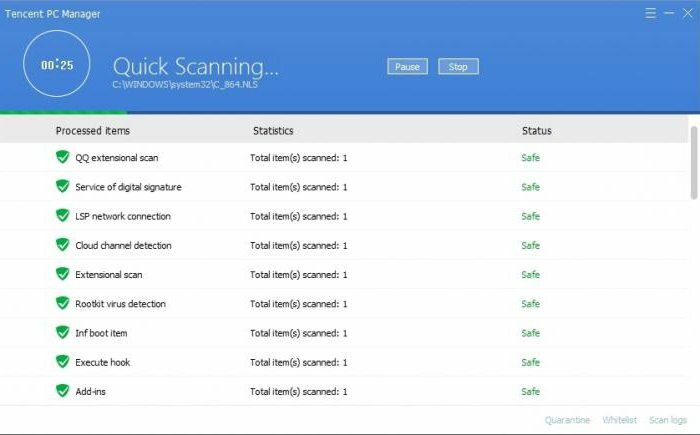Click the Status column header
The height and width of the screenshot is (435, 700).
point(537,131)
